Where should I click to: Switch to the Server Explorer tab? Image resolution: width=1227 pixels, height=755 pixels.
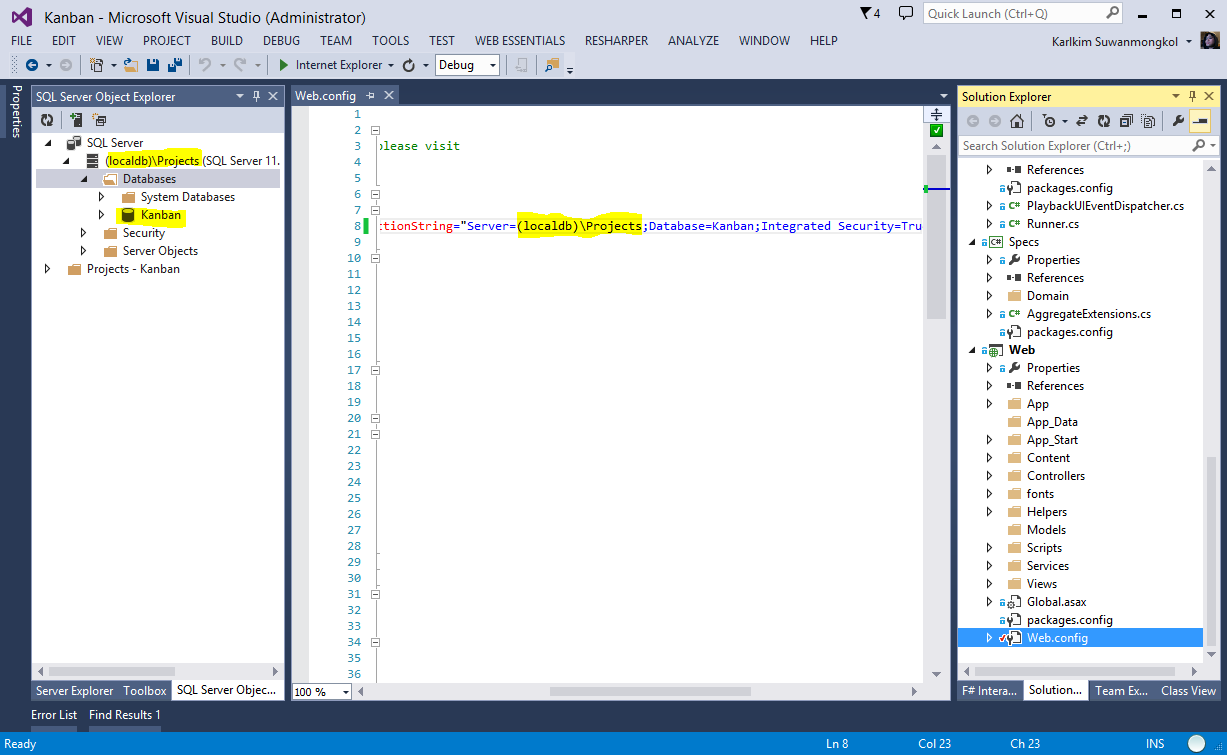tap(75, 691)
